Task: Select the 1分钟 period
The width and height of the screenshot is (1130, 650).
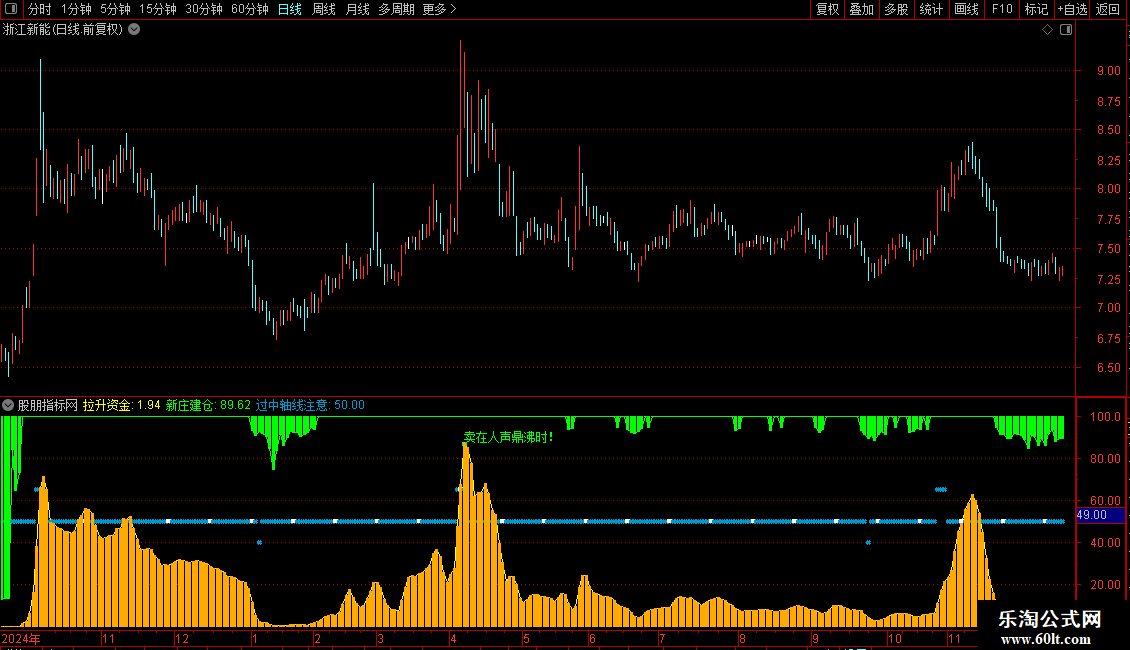Action: (76, 9)
